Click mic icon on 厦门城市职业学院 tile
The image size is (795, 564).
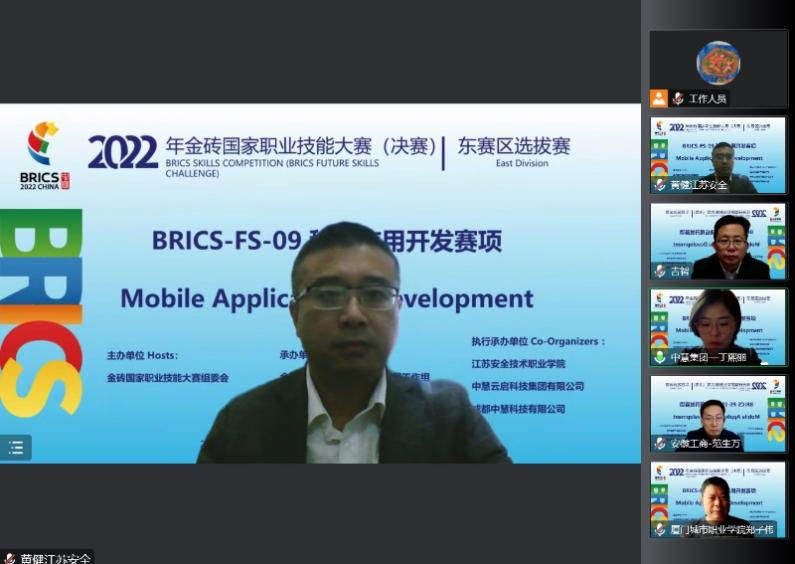click(660, 529)
